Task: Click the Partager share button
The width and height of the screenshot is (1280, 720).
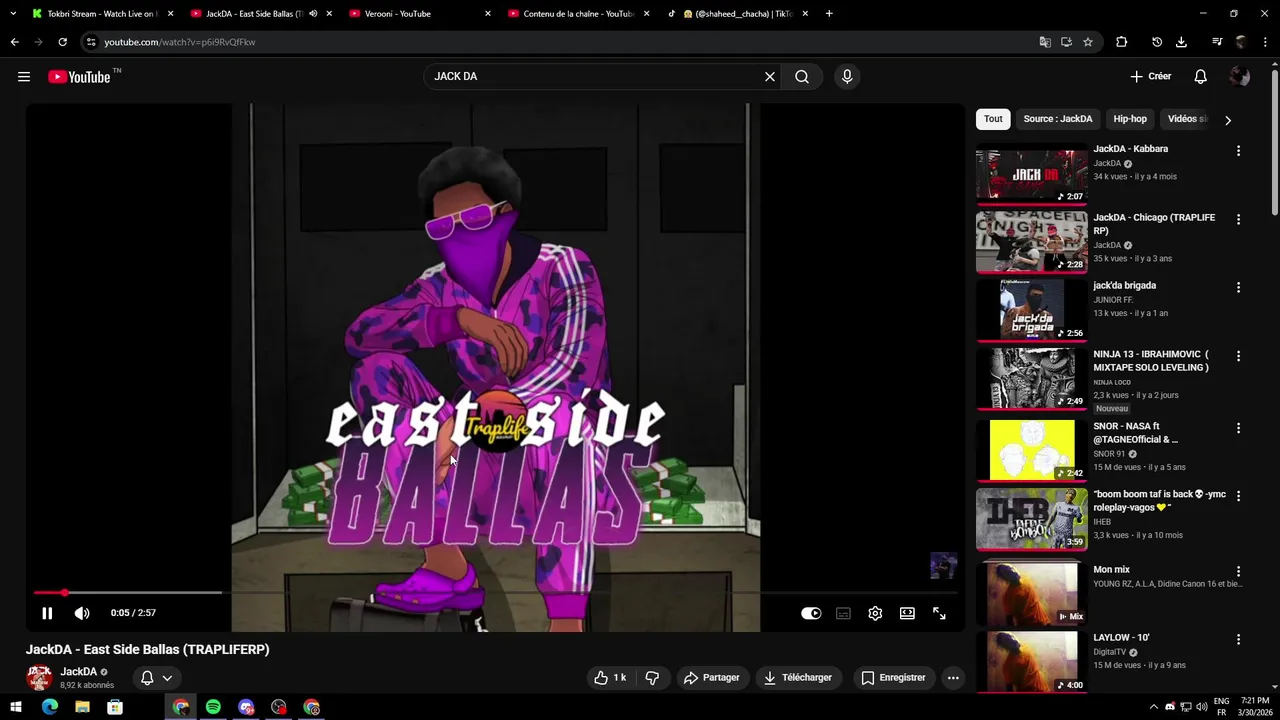Action: pos(711,678)
